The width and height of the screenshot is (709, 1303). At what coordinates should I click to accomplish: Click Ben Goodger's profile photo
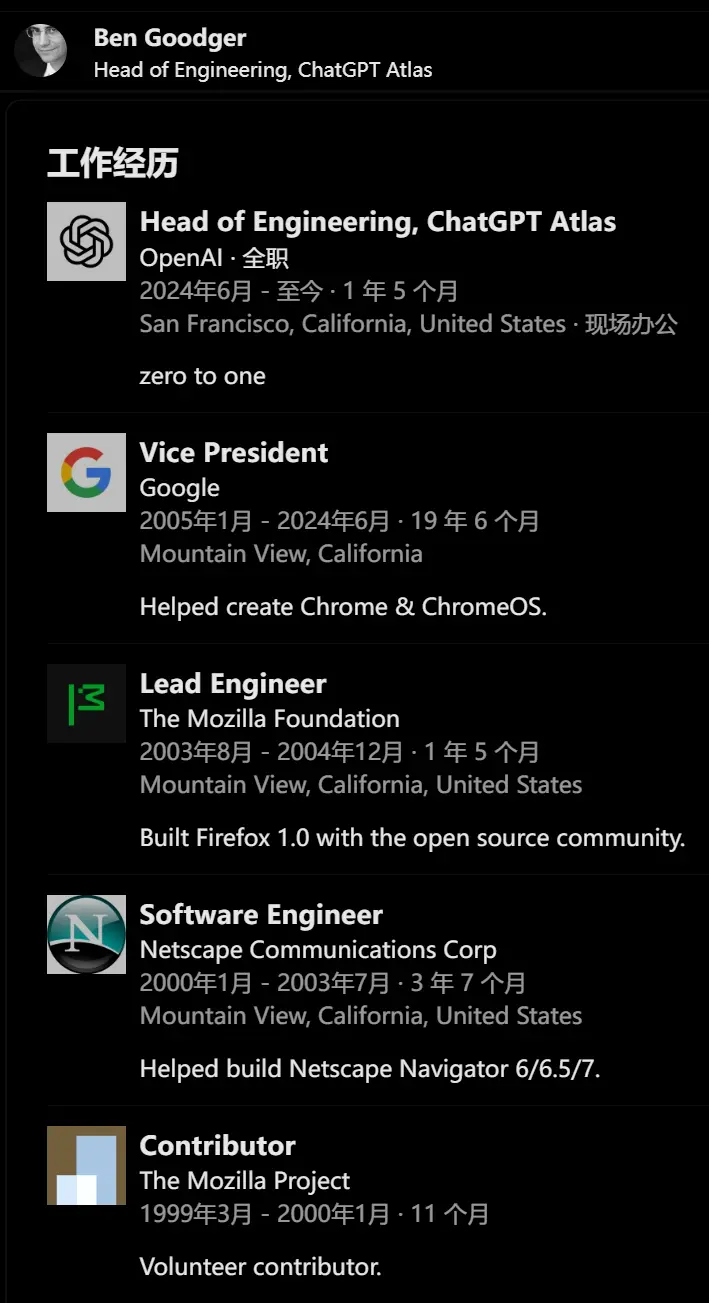(41, 51)
